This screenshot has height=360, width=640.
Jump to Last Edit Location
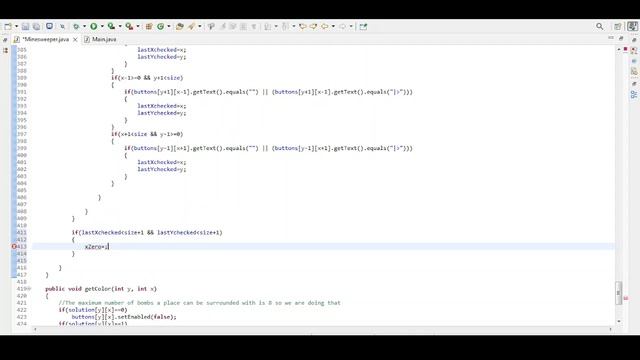pos(302,27)
